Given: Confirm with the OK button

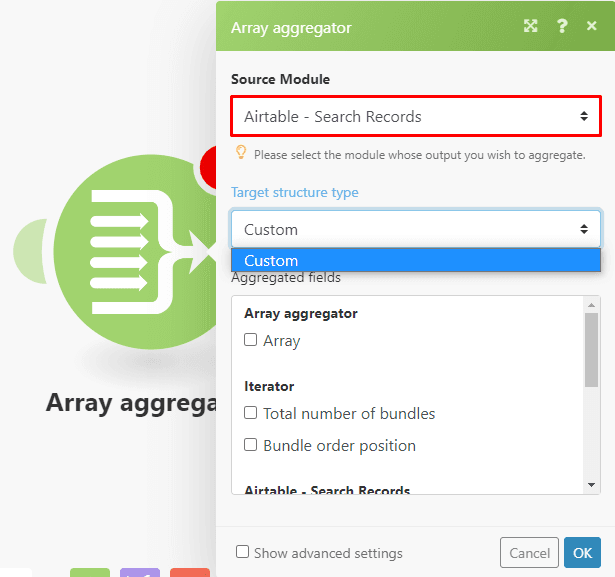Looking at the screenshot, I should click(582, 552).
